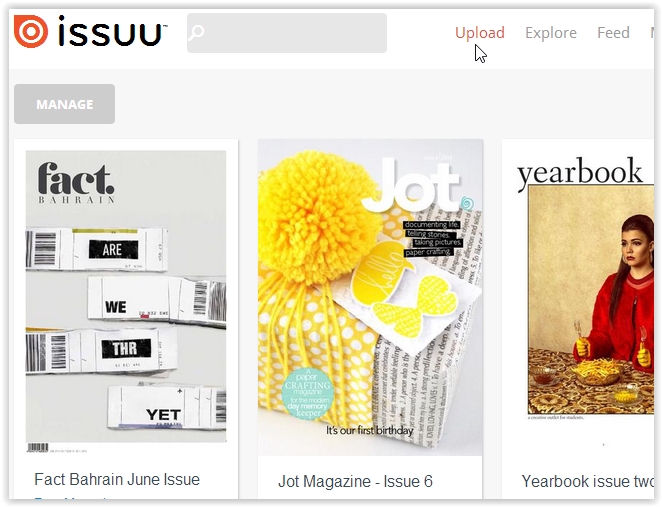Focus the search input field
The image size is (662, 507).
click(287, 33)
